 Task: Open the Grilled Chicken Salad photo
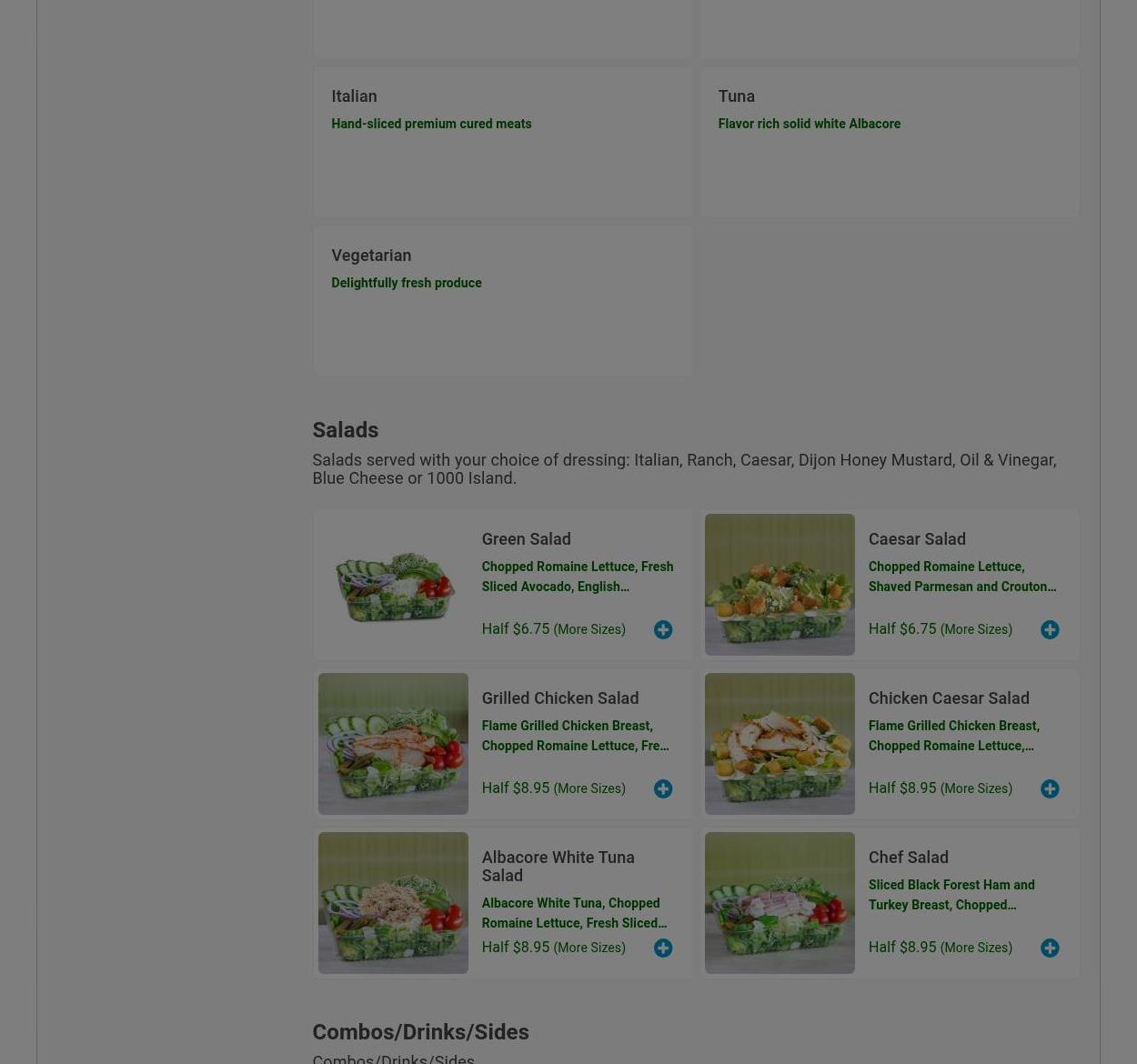393,744
